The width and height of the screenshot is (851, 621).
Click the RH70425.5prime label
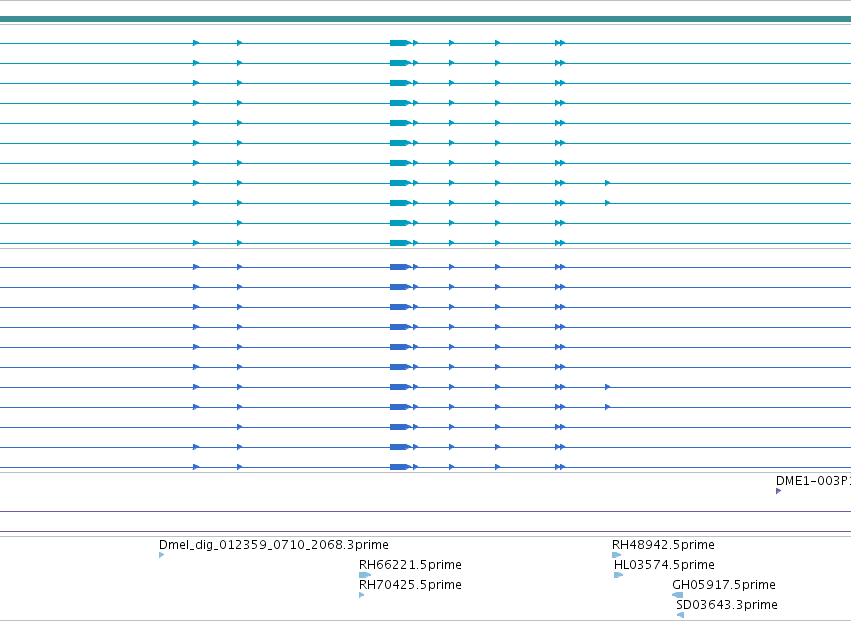(x=410, y=585)
